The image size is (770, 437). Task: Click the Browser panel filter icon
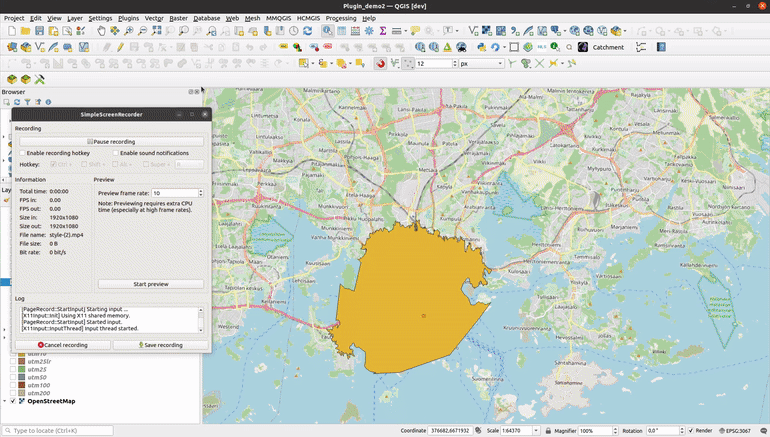point(28,102)
